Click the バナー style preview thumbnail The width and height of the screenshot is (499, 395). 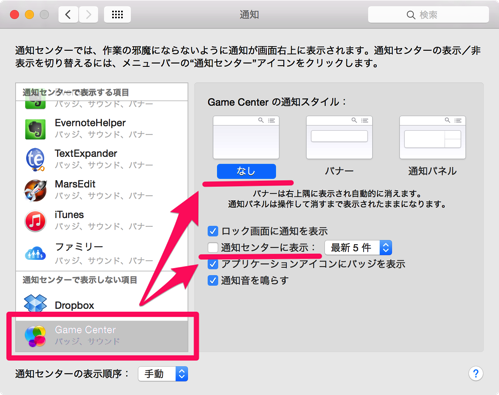pos(339,137)
